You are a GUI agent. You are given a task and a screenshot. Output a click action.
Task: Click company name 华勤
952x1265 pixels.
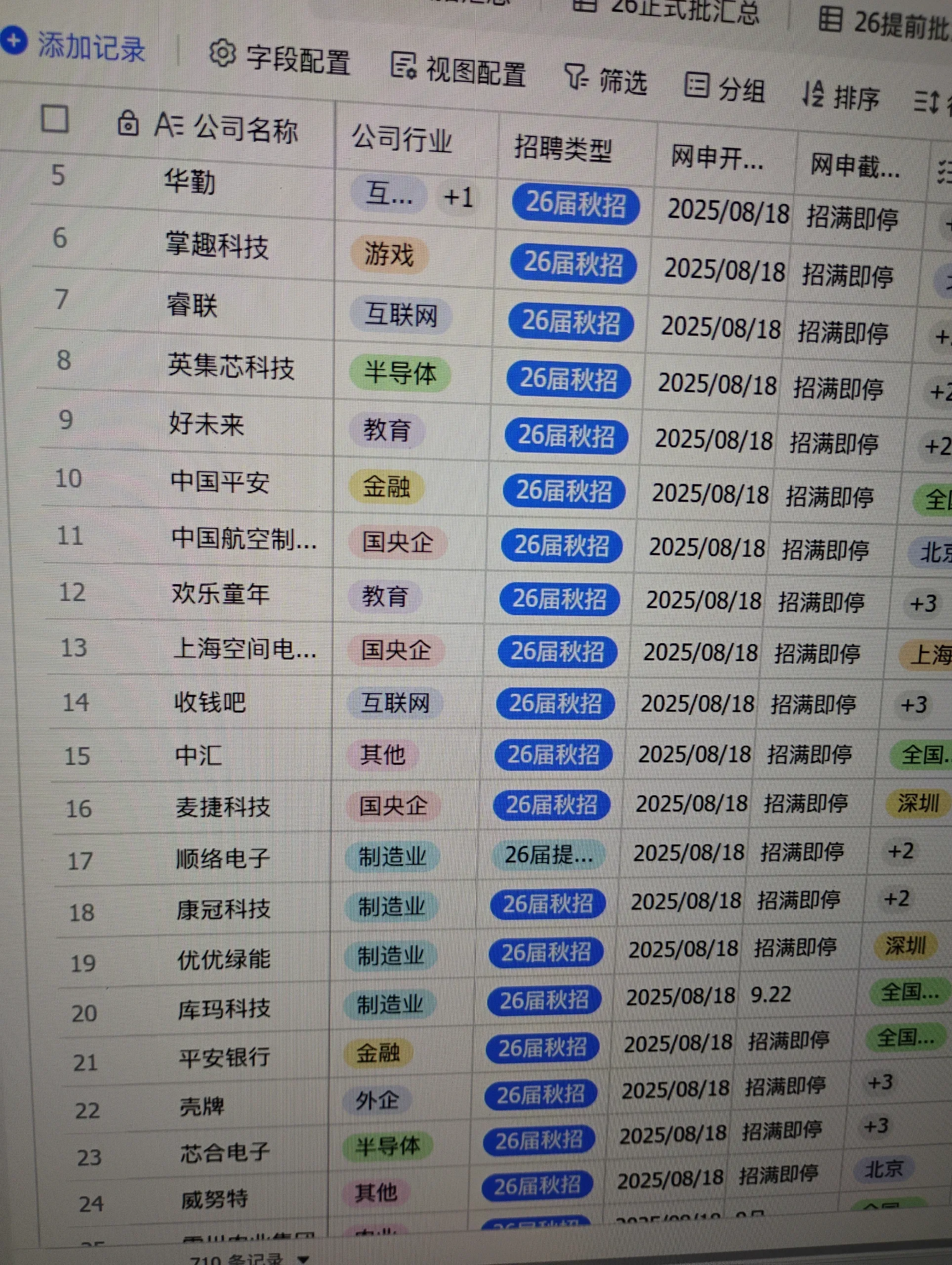190,182
